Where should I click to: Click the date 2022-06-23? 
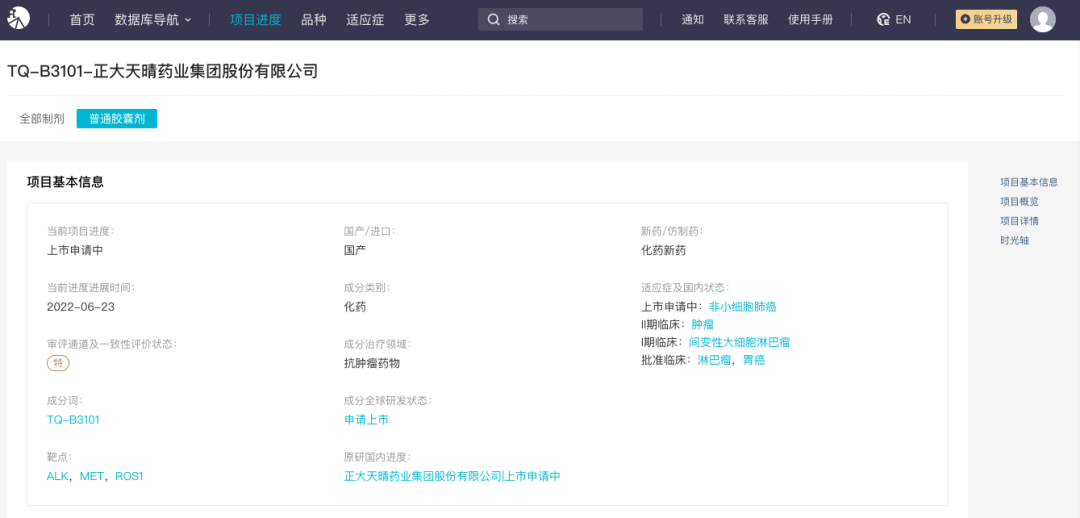pyautogui.click(x=81, y=307)
